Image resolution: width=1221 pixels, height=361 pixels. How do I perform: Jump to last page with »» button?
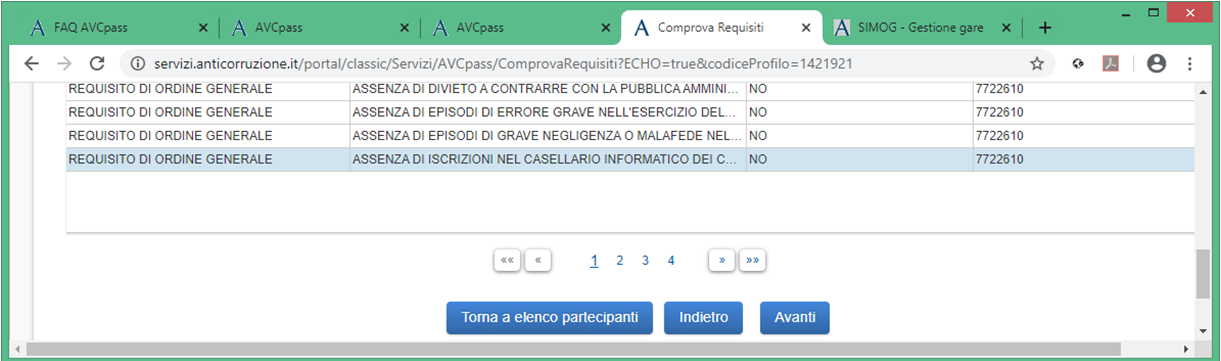coord(753,260)
